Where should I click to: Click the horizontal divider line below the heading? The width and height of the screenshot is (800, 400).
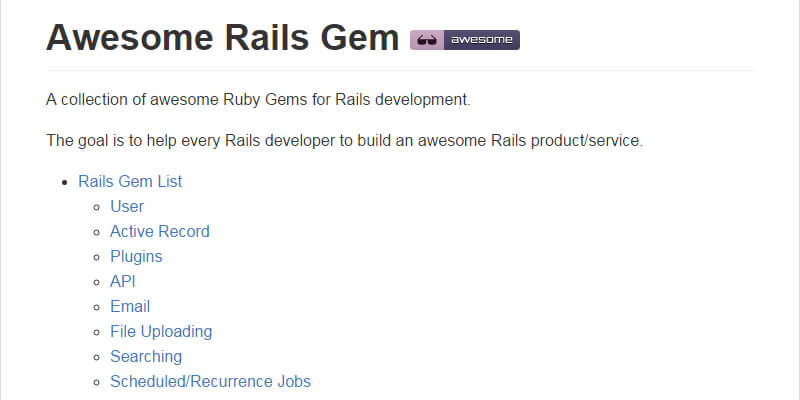[x=400, y=71]
